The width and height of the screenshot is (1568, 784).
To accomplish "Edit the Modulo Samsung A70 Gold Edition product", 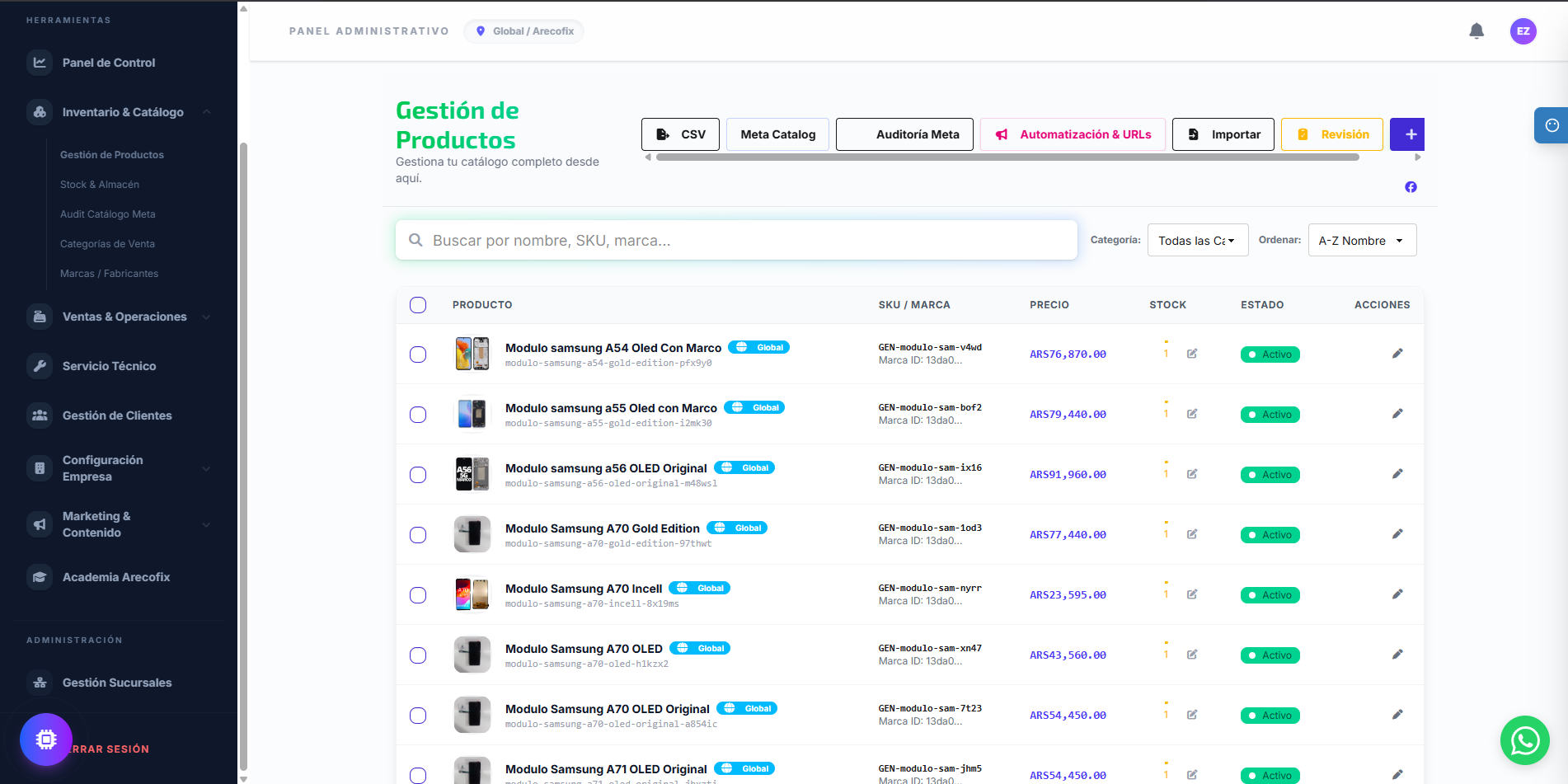I will point(1397,534).
